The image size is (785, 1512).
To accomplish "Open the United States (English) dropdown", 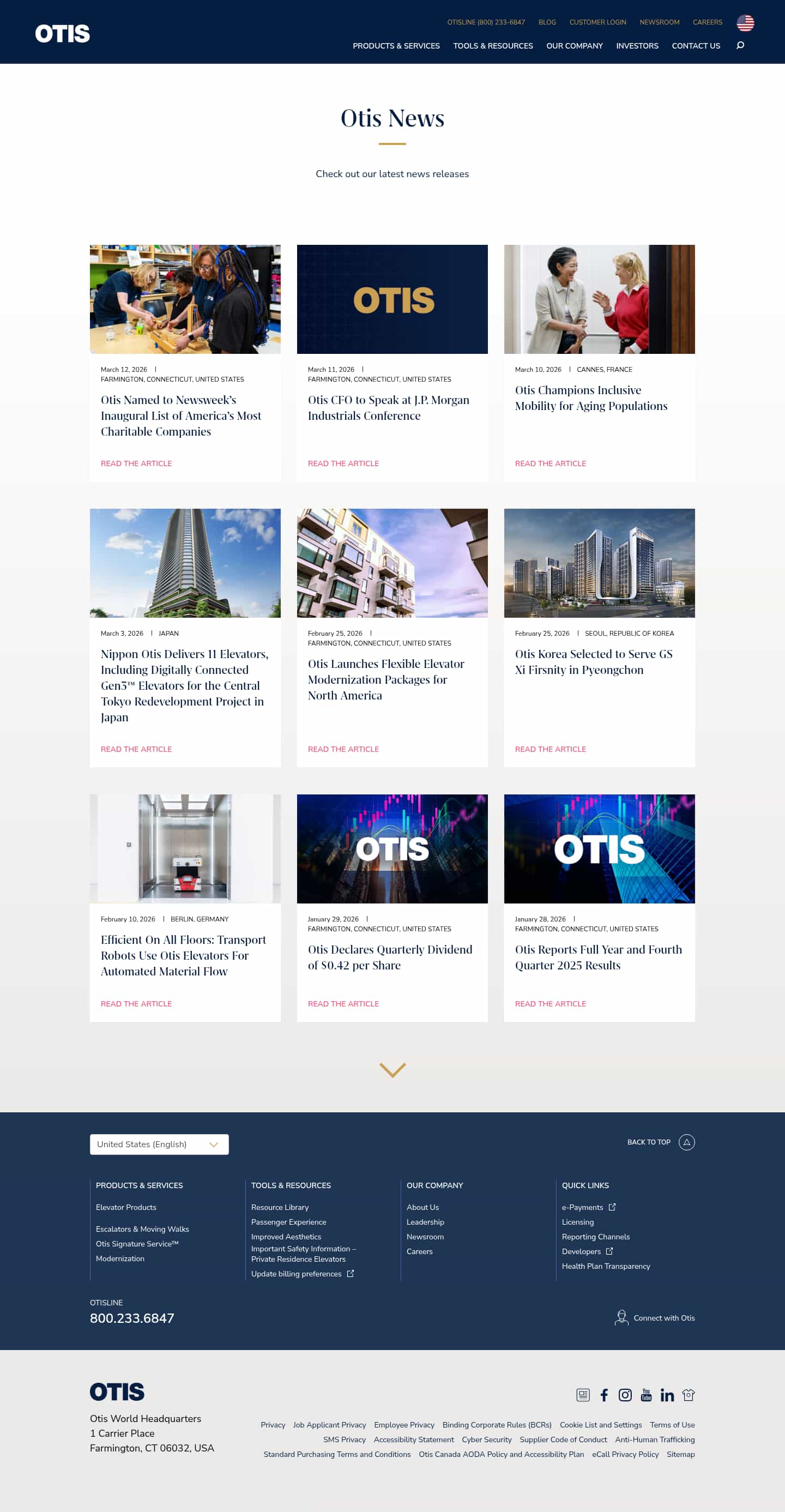I will (159, 1144).
